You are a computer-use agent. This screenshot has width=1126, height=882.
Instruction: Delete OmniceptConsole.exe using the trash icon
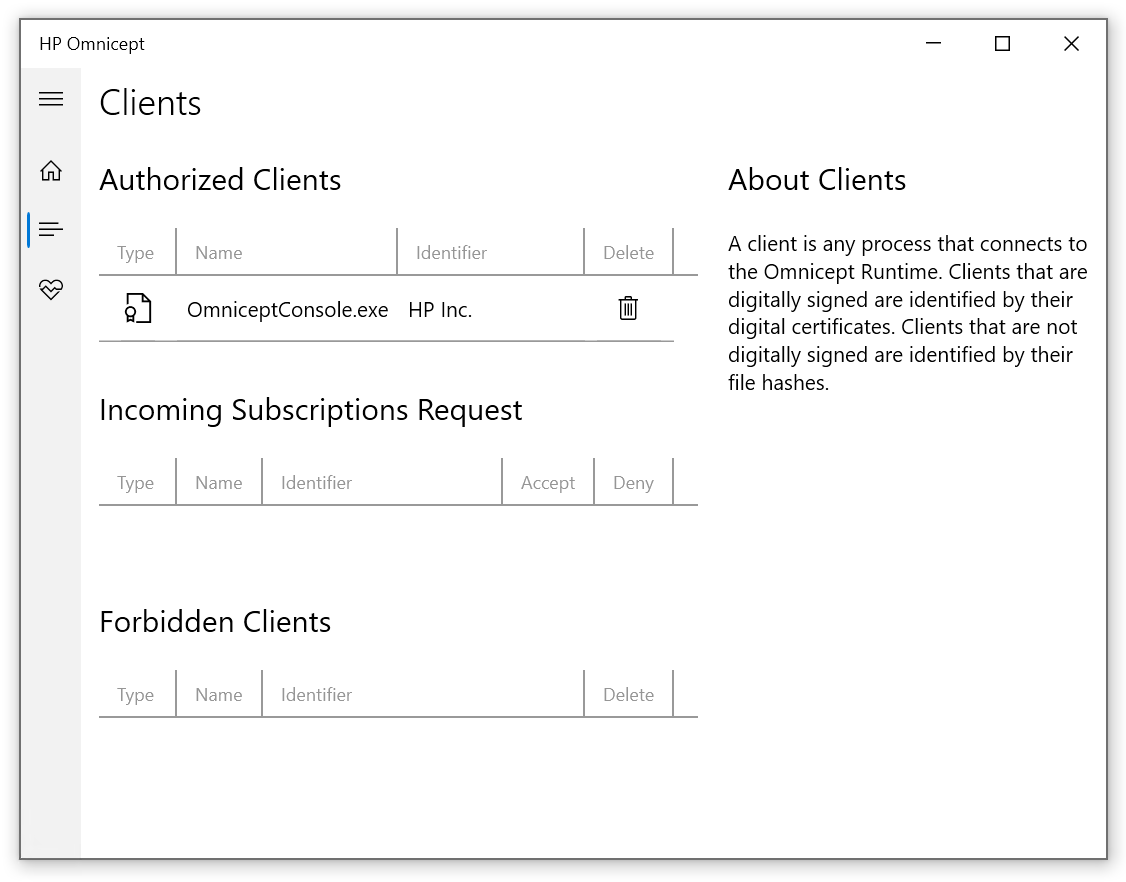(x=628, y=308)
